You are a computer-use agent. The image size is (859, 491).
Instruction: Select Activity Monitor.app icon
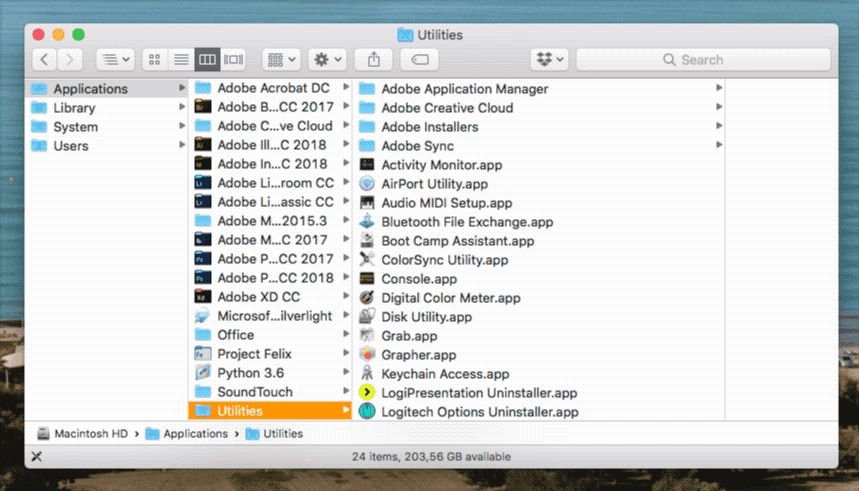[366, 165]
